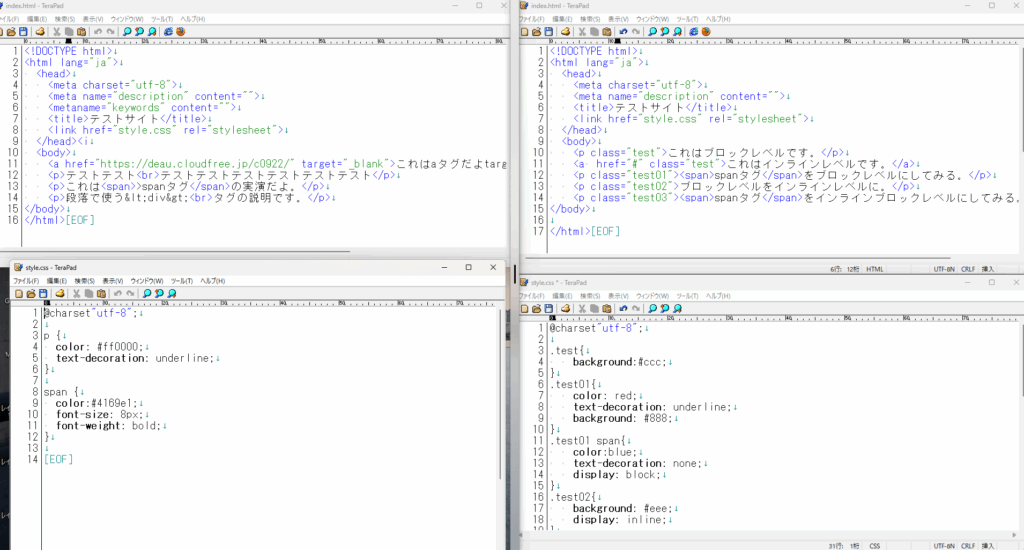Launch Internet Explorer preview from left index.html toolbar
Image resolution: width=1024 pixels, height=550 pixels.
(x=167, y=31)
